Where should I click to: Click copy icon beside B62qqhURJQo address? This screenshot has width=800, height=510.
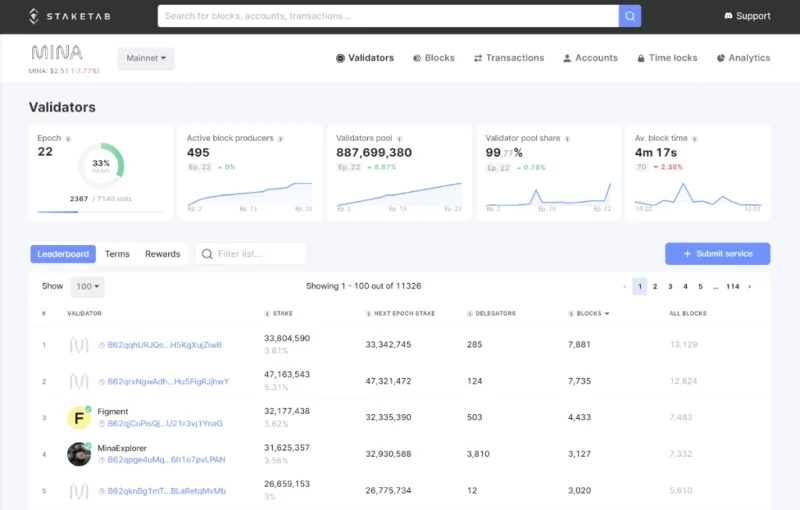click(x=102, y=345)
